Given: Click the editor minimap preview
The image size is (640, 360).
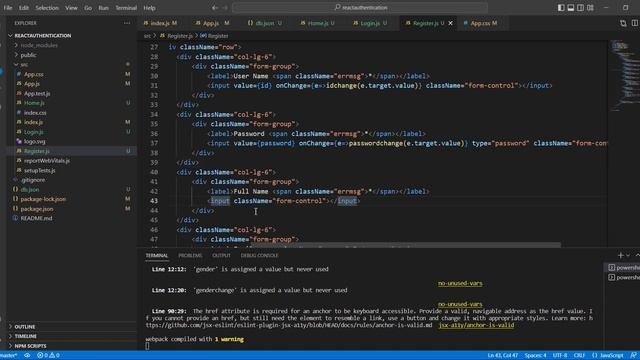Looking at the screenshot, I should click(x=623, y=76).
